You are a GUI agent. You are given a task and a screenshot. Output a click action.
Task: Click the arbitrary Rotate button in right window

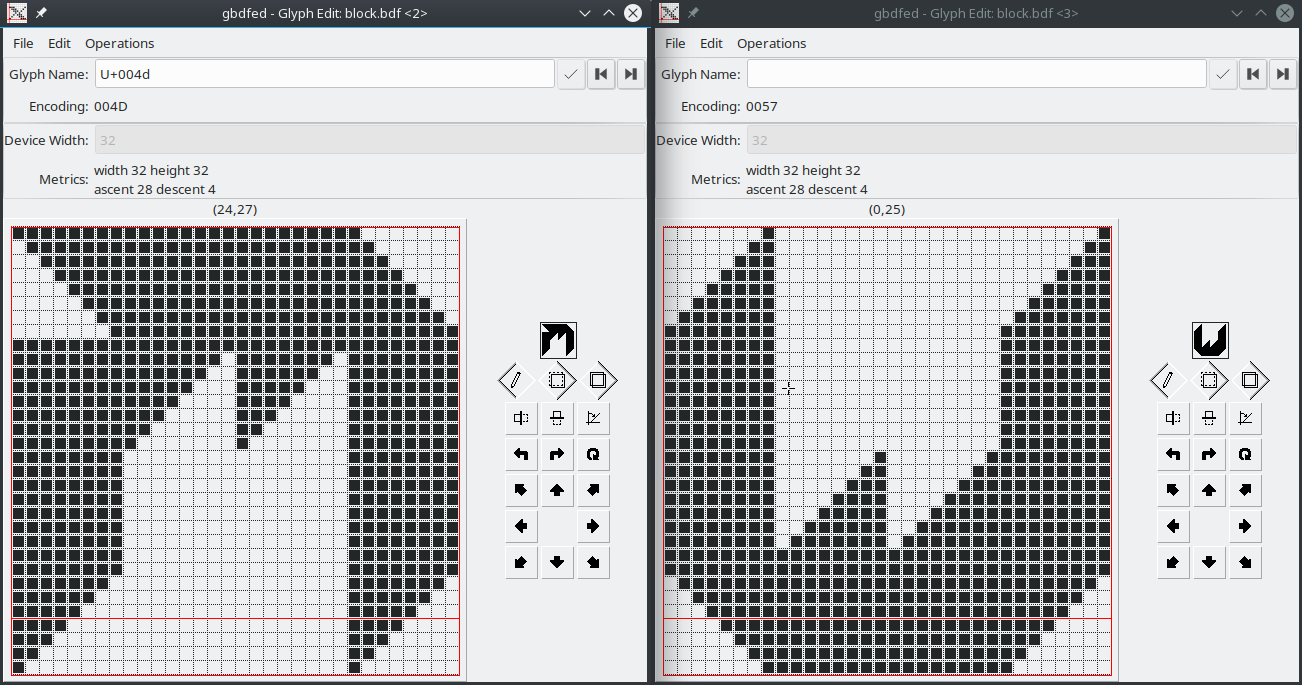point(1246,454)
